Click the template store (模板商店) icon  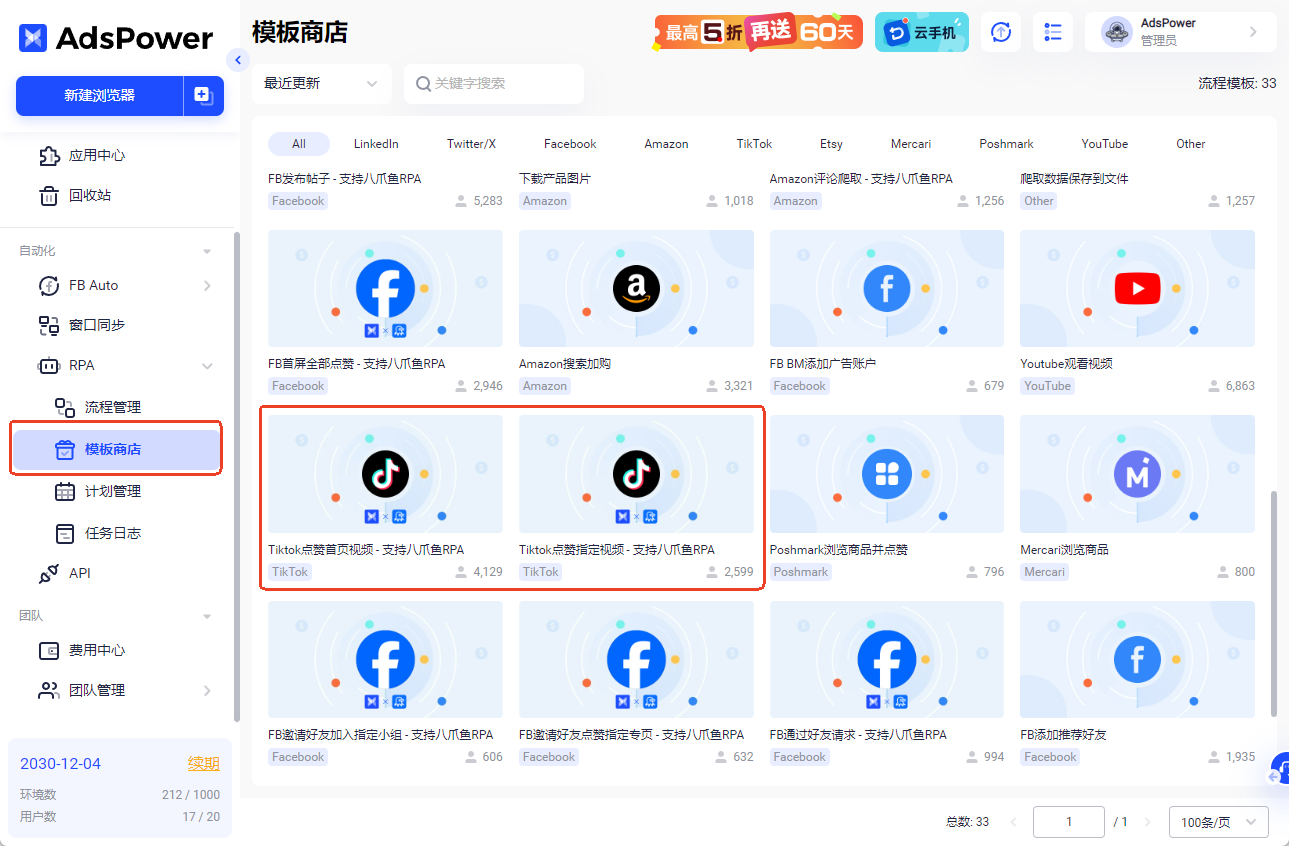pyautogui.click(x=65, y=449)
